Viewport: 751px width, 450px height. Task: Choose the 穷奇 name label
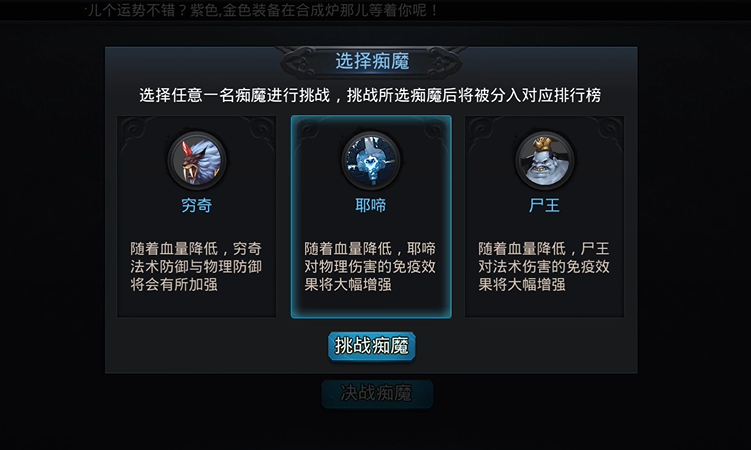(196, 205)
